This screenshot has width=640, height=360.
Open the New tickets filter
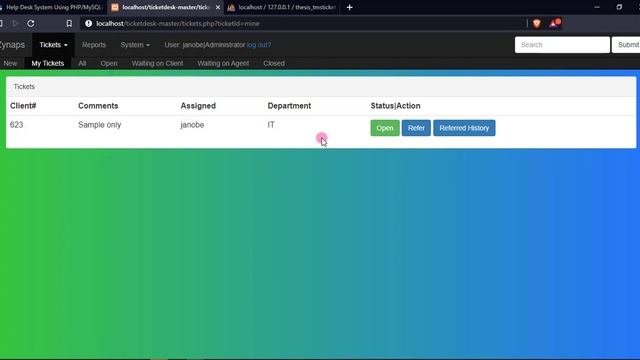(10, 63)
